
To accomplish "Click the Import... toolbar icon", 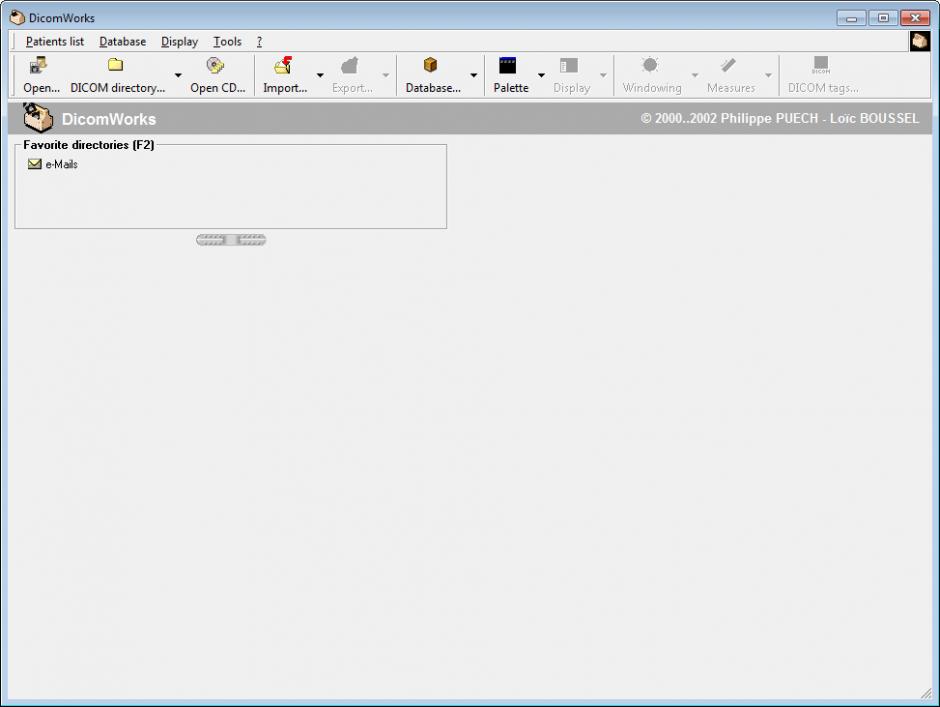I will (283, 65).
